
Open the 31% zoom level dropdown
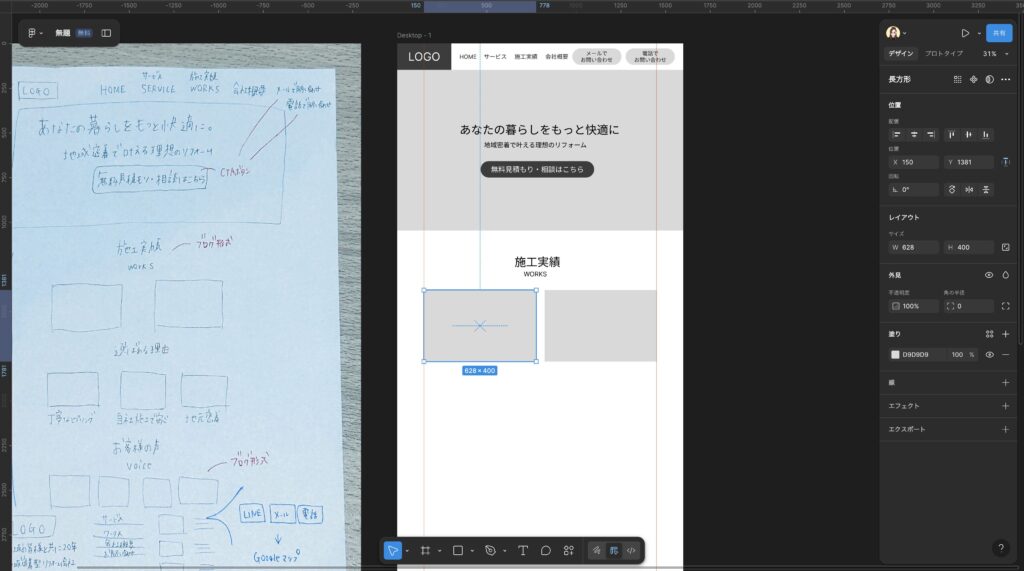coord(995,53)
